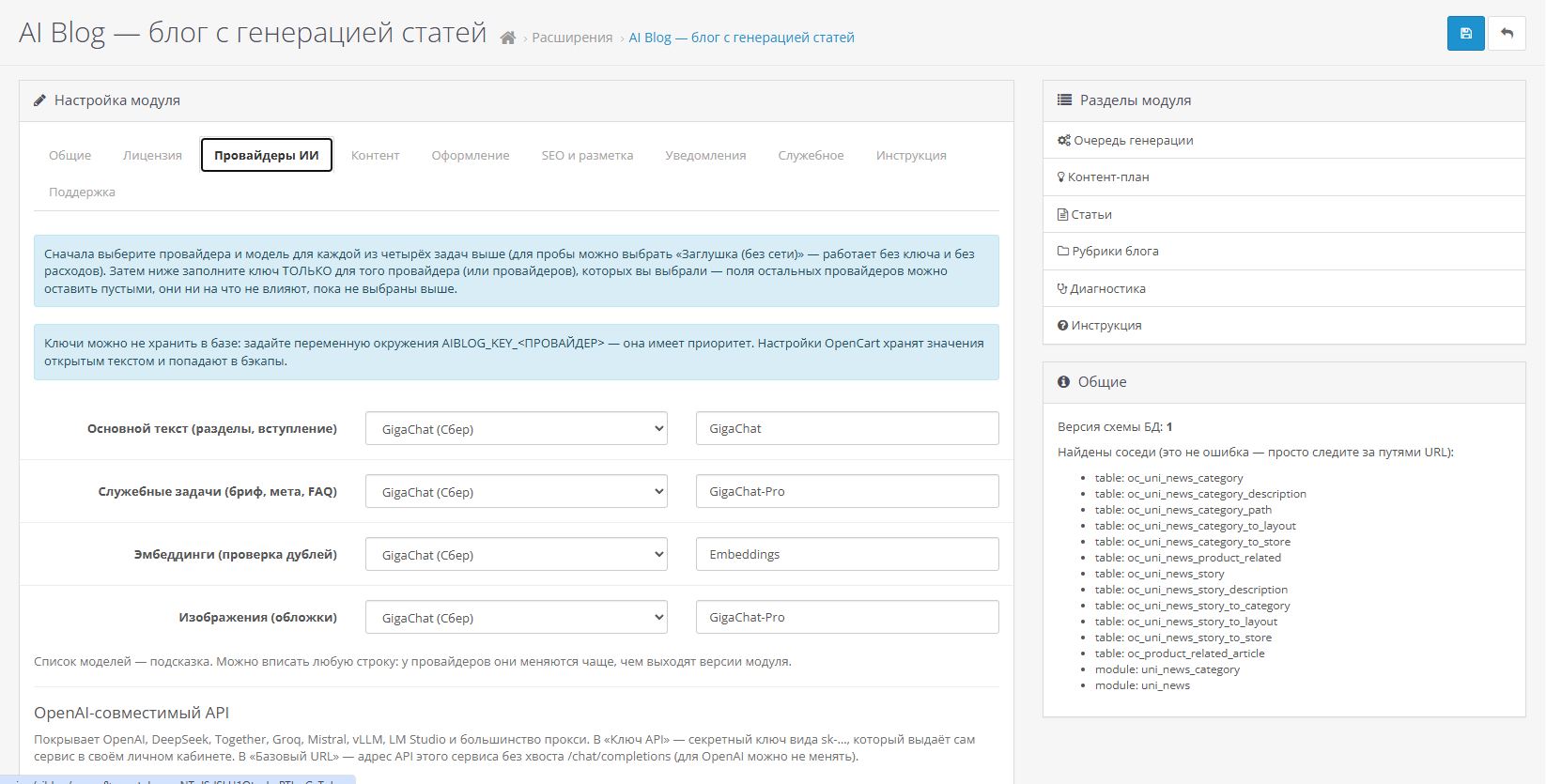Open provider dropdown for Эмбеддинги
This screenshot has width=1546, height=784.
click(517, 555)
